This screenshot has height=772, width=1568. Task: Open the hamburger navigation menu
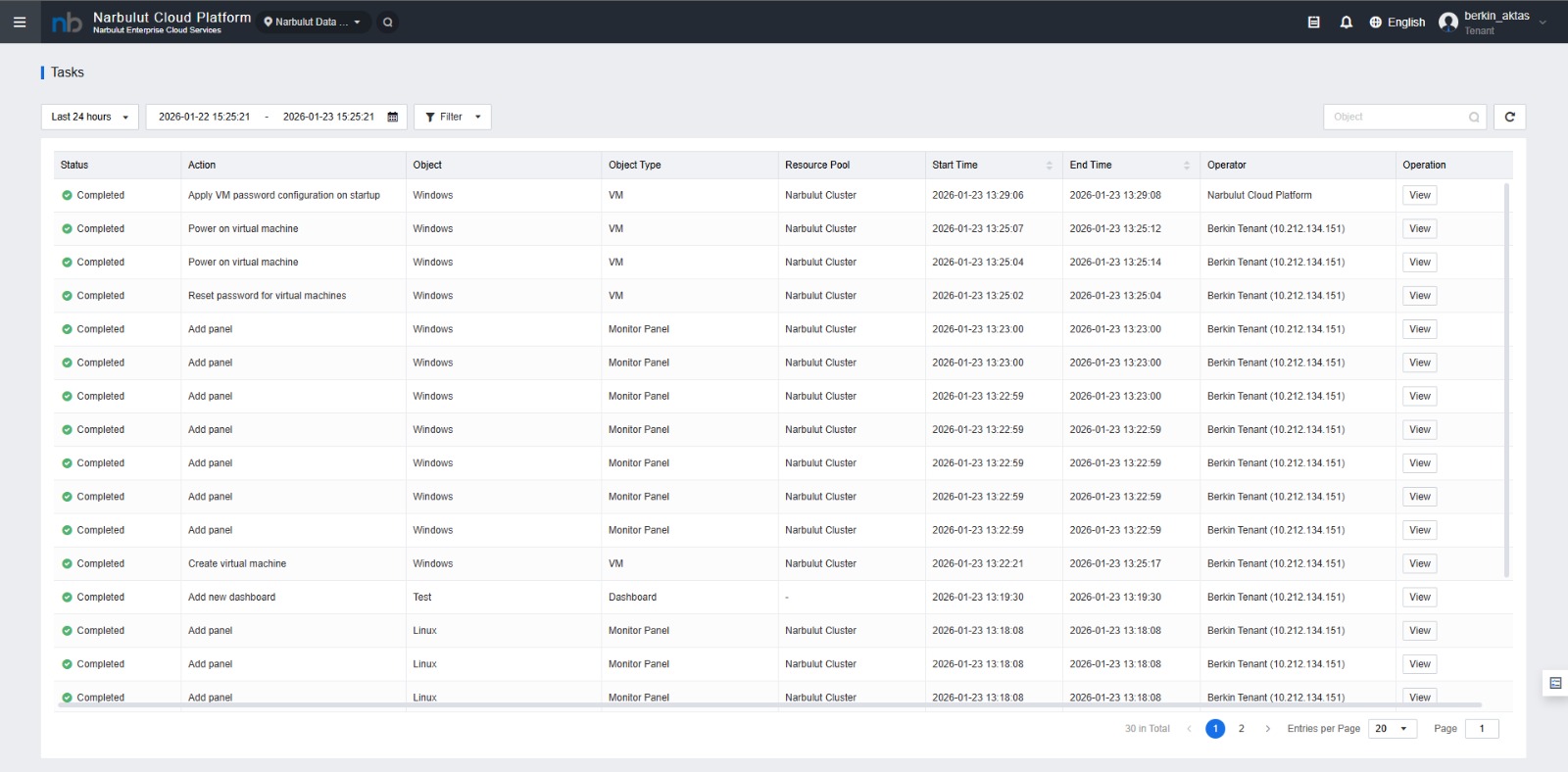click(x=20, y=22)
